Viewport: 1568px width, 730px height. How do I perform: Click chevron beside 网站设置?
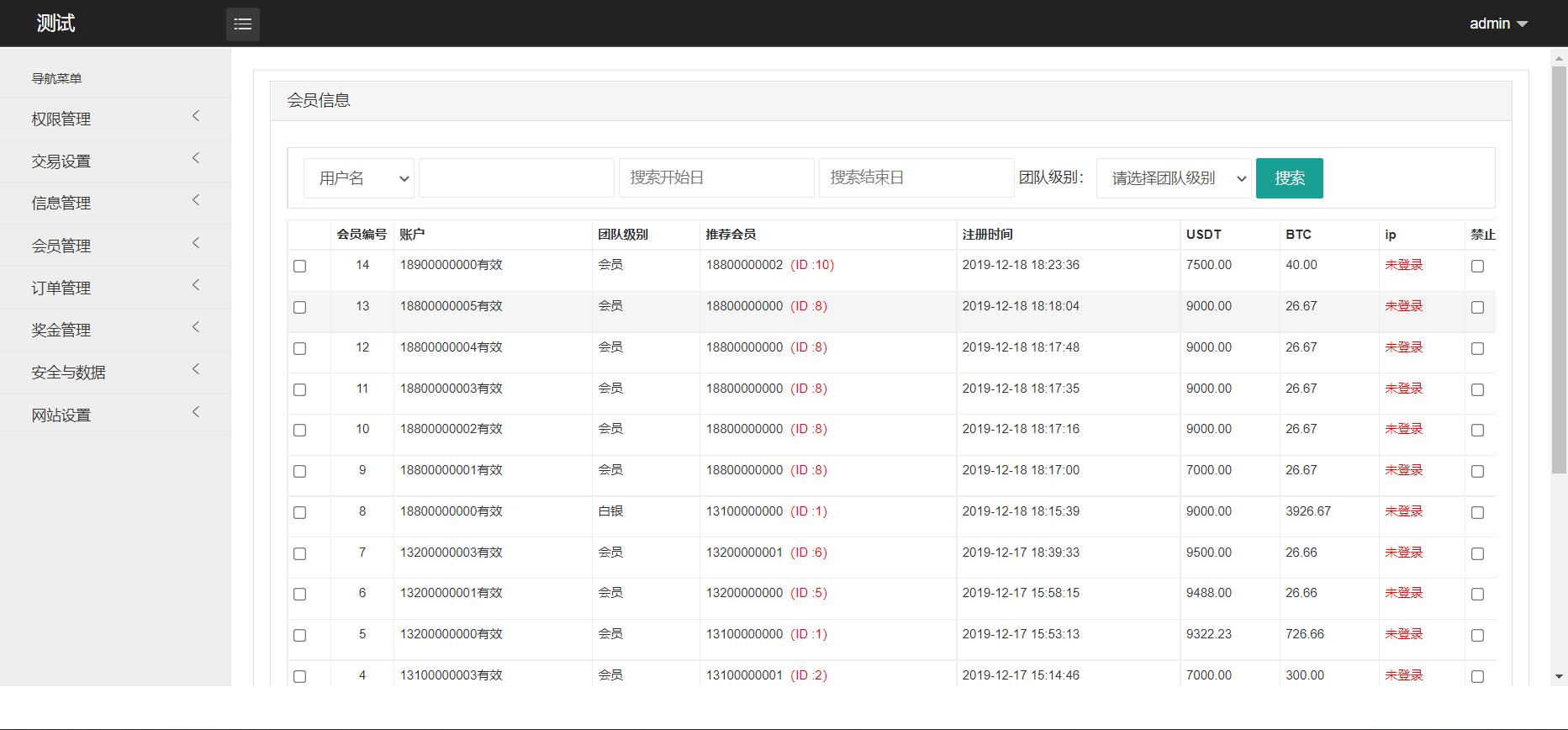[x=196, y=412]
